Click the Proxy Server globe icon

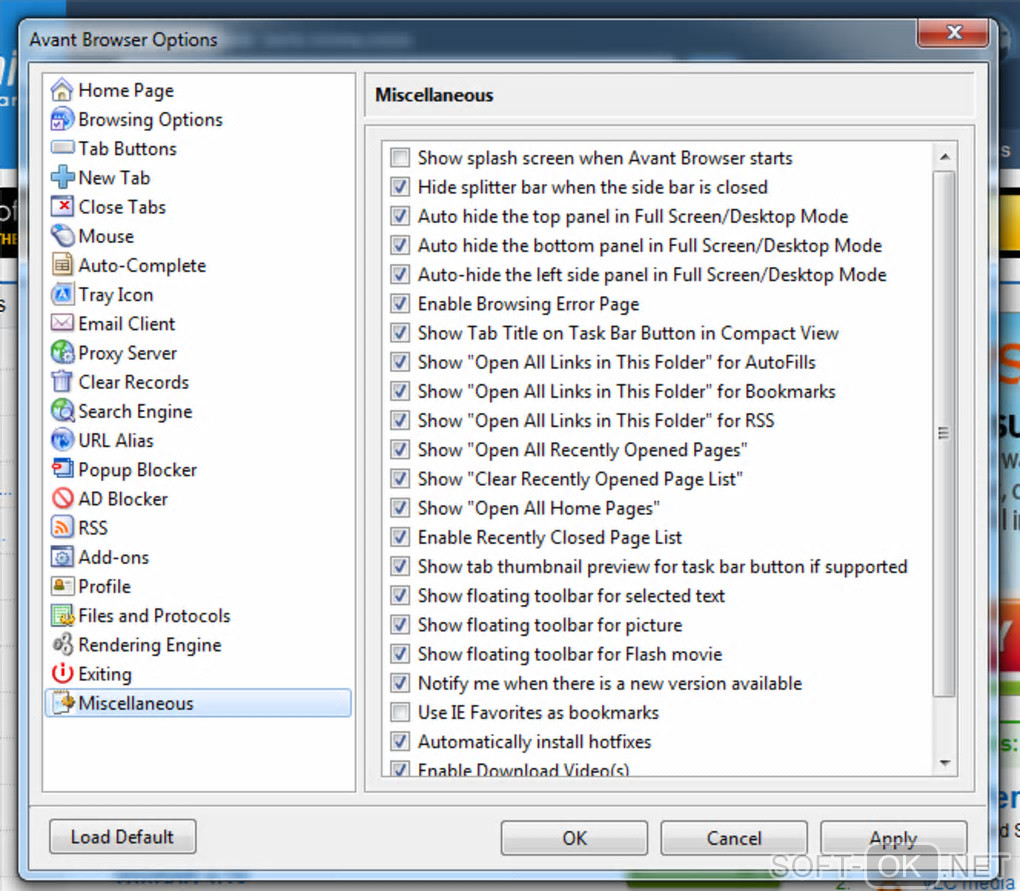coord(62,352)
